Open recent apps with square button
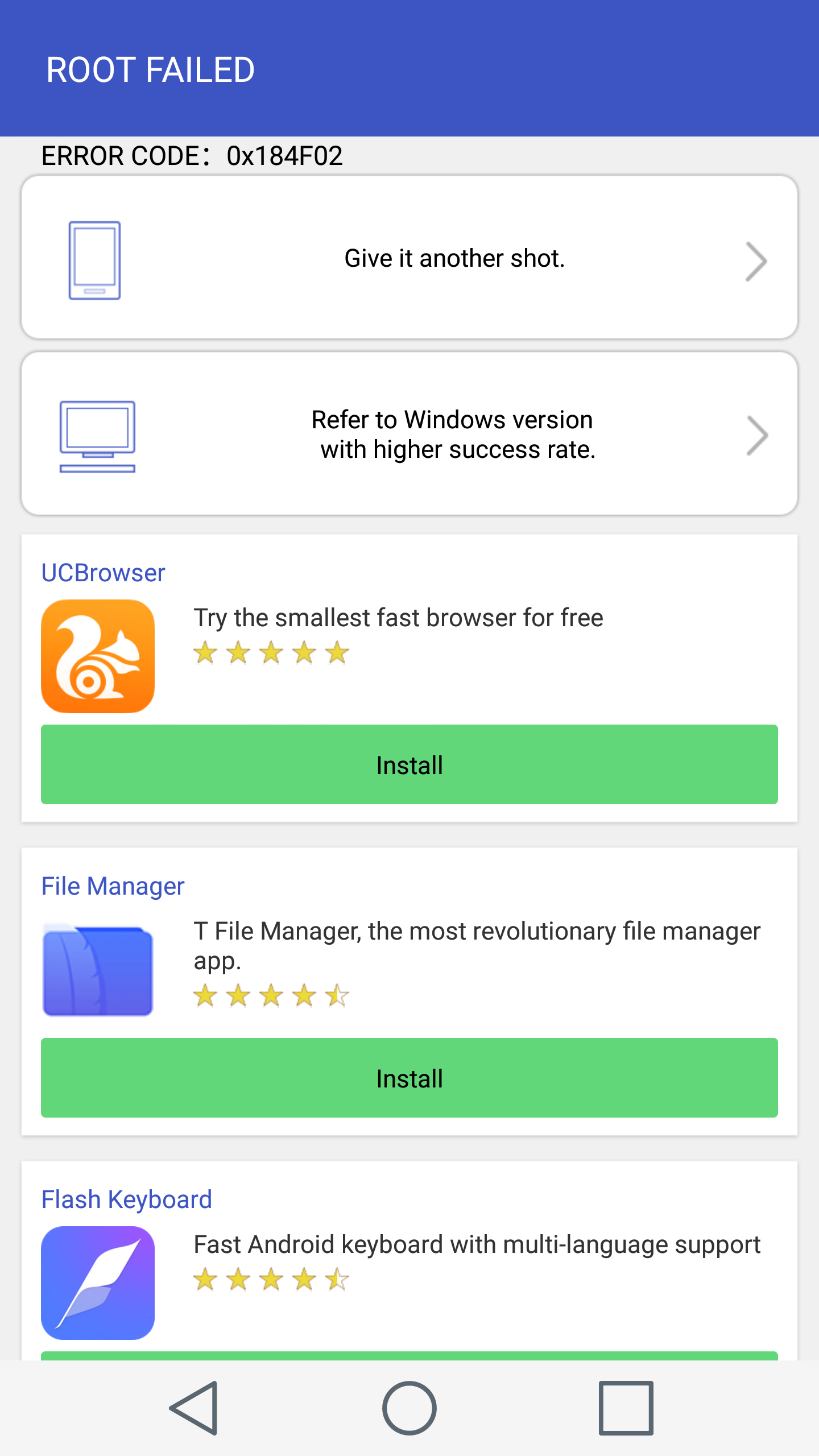The width and height of the screenshot is (819, 1456). point(626,1408)
